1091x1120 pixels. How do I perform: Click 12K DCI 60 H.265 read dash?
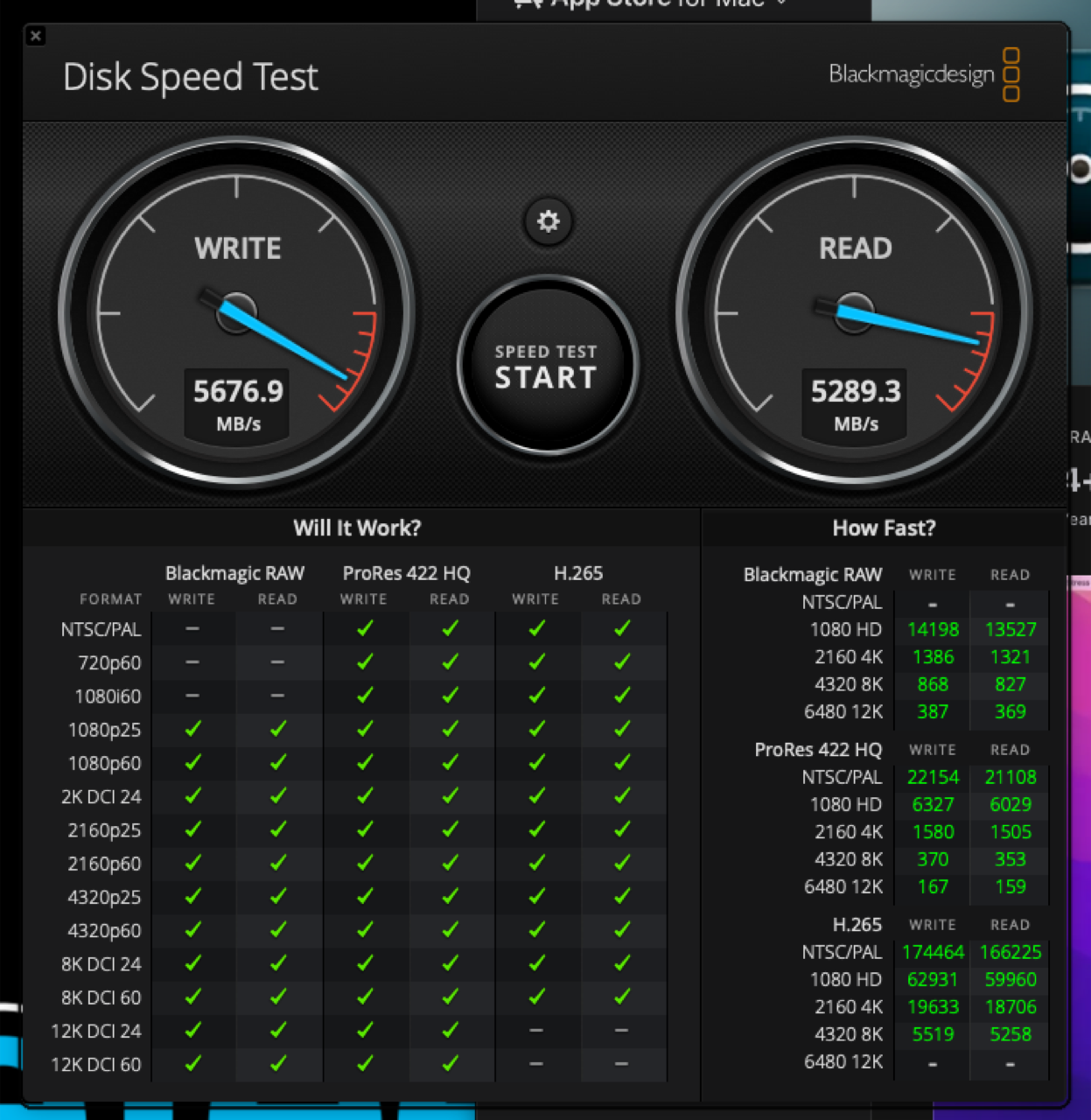pyautogui.click(x=622, y=1064)
